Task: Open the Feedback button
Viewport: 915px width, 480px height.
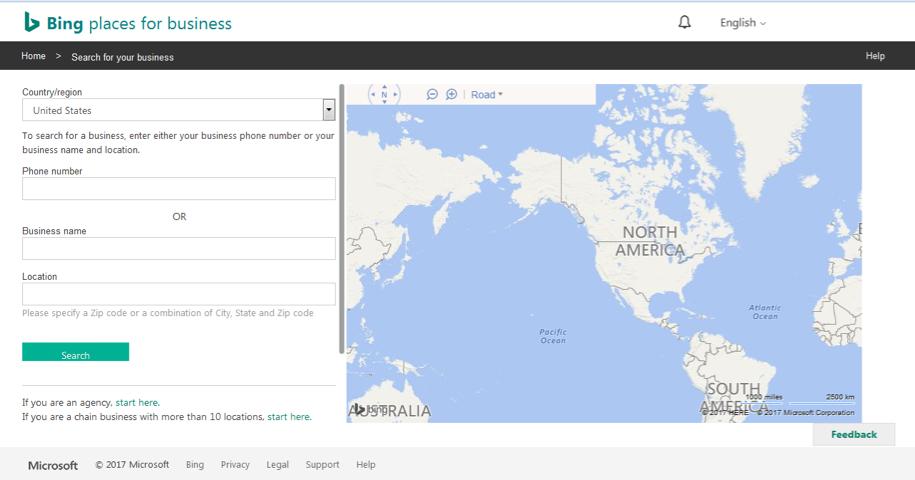Action: pos(854,435)
